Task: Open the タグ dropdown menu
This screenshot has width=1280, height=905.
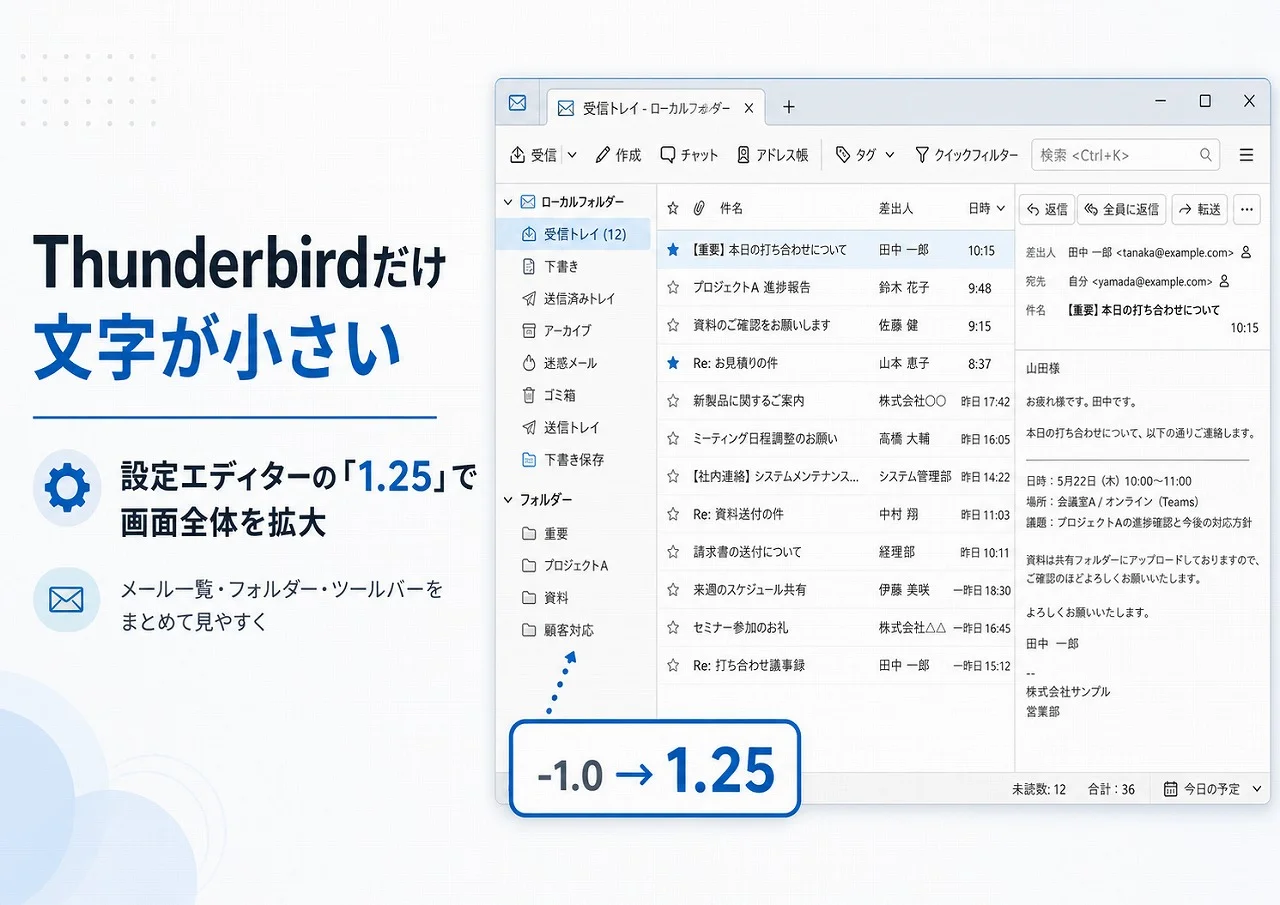Action: [865, 155]
